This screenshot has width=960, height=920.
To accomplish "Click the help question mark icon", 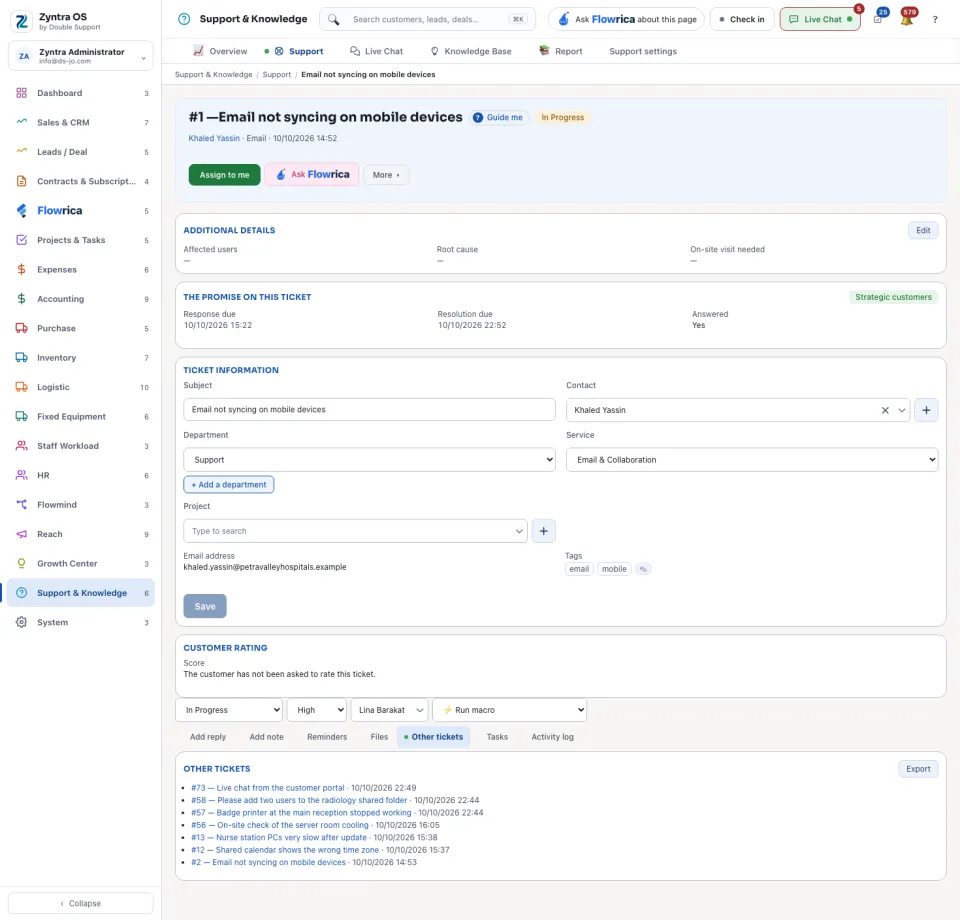I will 935,20.
